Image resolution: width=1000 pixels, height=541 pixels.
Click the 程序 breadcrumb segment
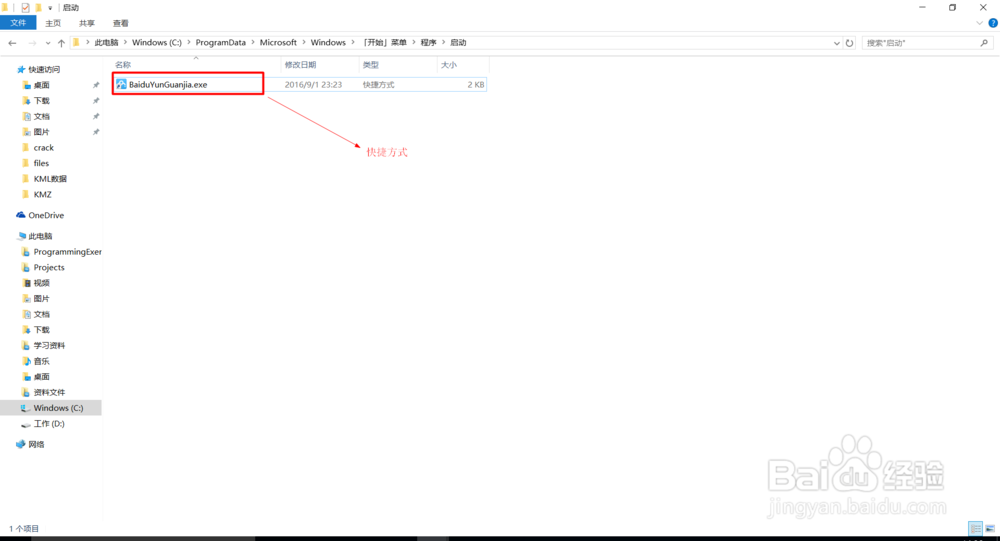[429, 43]
